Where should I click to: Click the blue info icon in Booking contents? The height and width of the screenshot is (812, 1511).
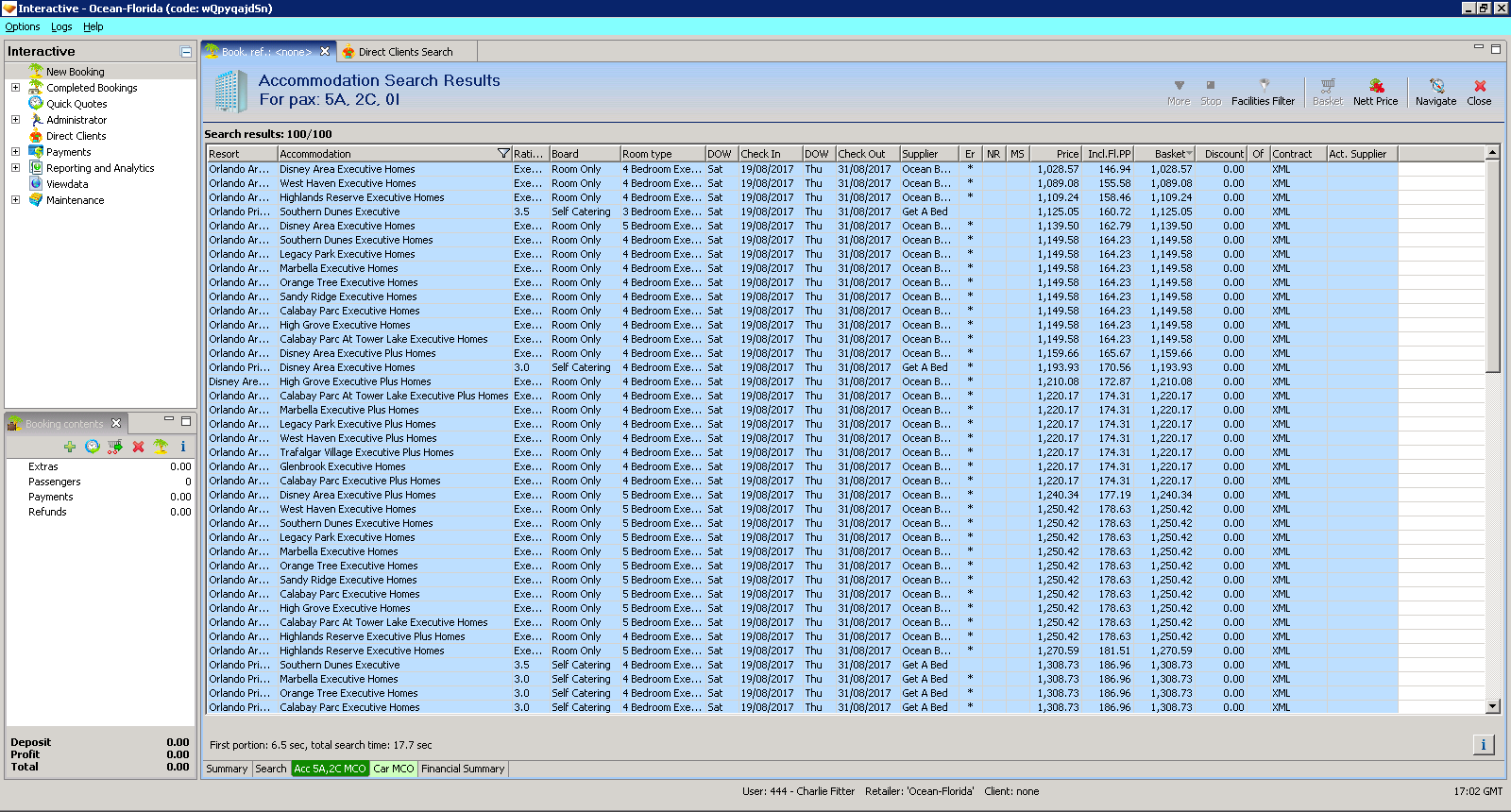click(x=183, y=447)
